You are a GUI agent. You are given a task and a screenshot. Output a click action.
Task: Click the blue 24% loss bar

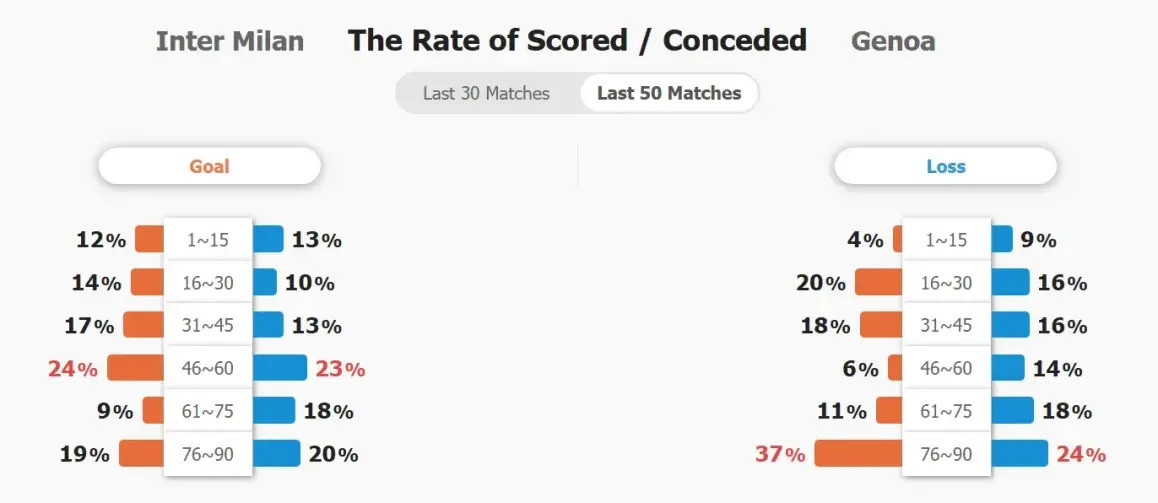pyautogui.click(x=1019, y=454)
